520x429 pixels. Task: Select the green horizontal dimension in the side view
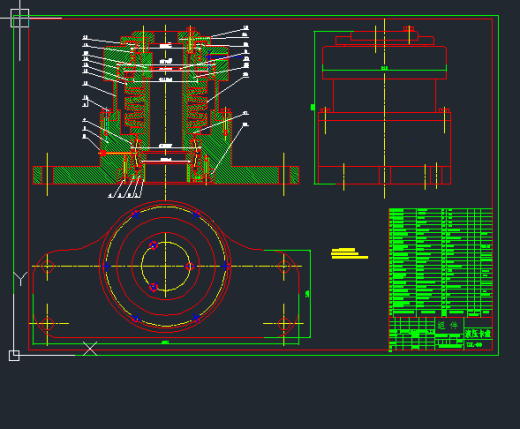[x=384, y=69]
